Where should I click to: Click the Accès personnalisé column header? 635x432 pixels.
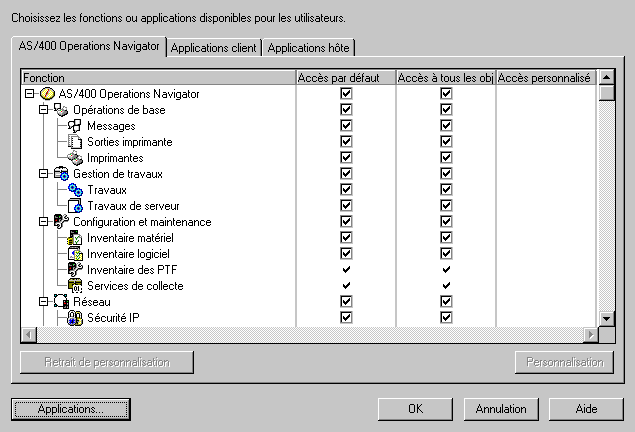[546, 78]
